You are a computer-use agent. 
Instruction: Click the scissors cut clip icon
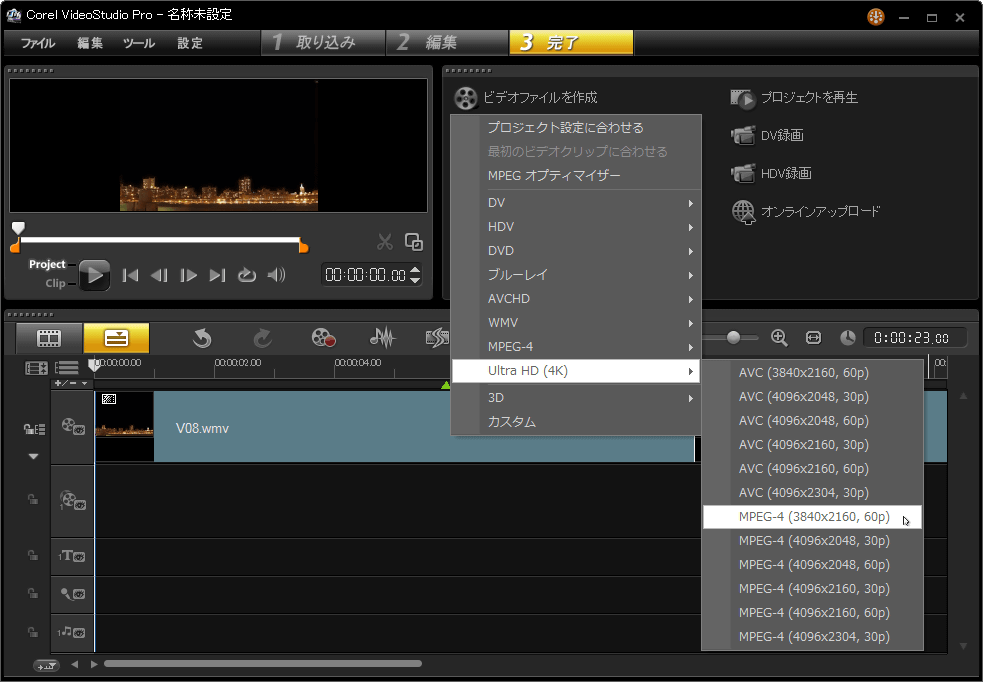pos(384,242)
